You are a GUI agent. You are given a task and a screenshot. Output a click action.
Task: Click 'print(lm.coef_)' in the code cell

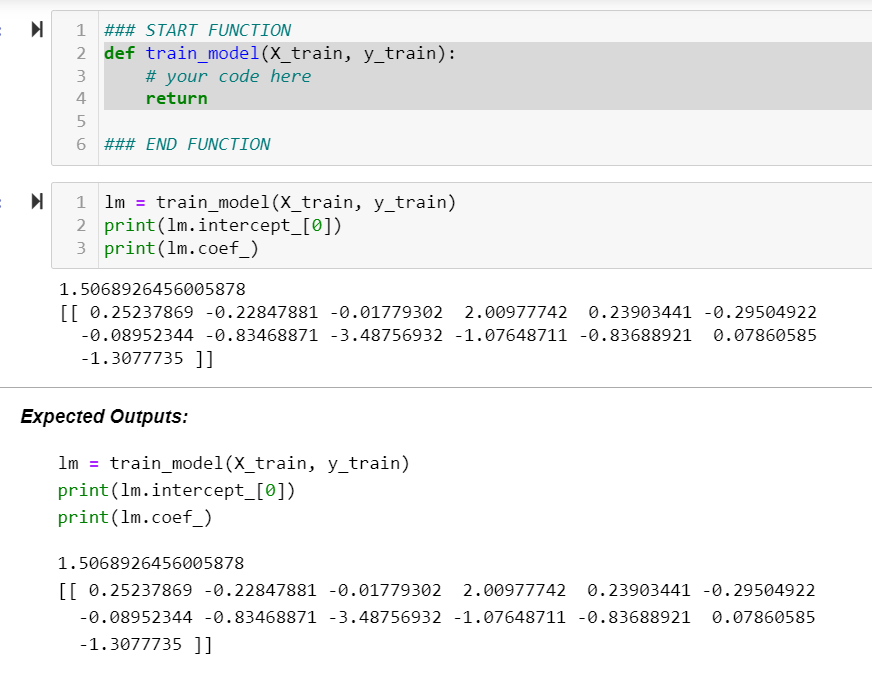pyautogui.click(x=181, y=248)
